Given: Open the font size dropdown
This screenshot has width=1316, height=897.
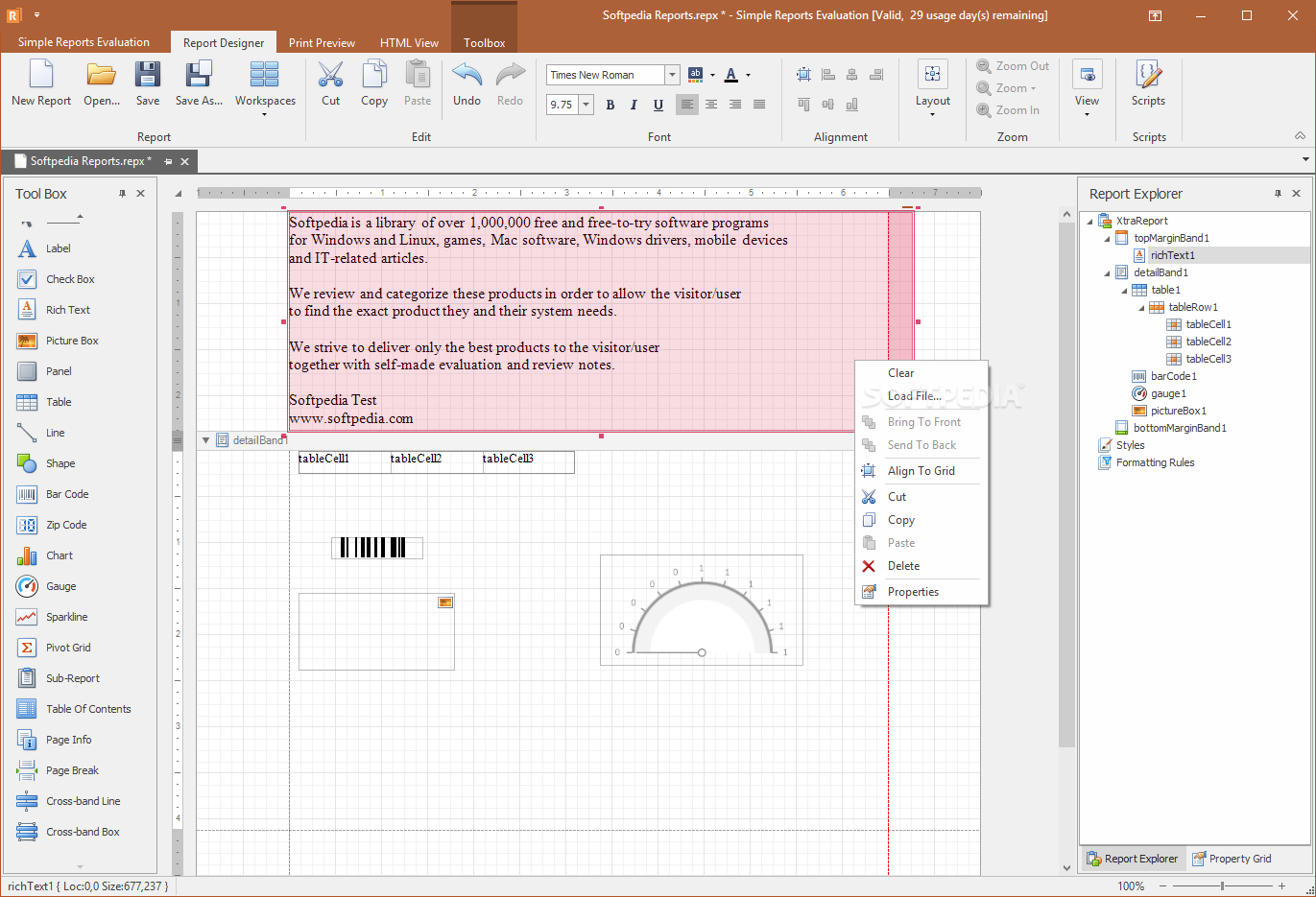Looking at the screenshot, I should [x=586, y=105].
